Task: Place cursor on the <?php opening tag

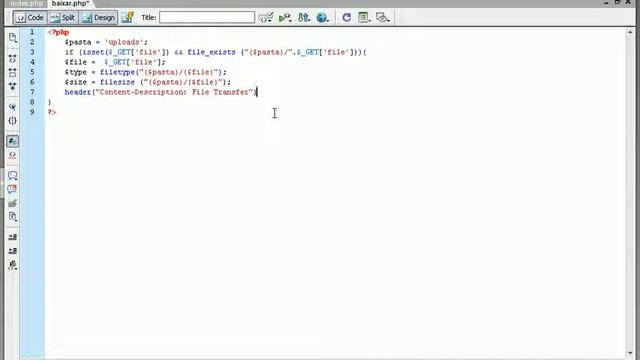Action: click(x=58, y=32)
